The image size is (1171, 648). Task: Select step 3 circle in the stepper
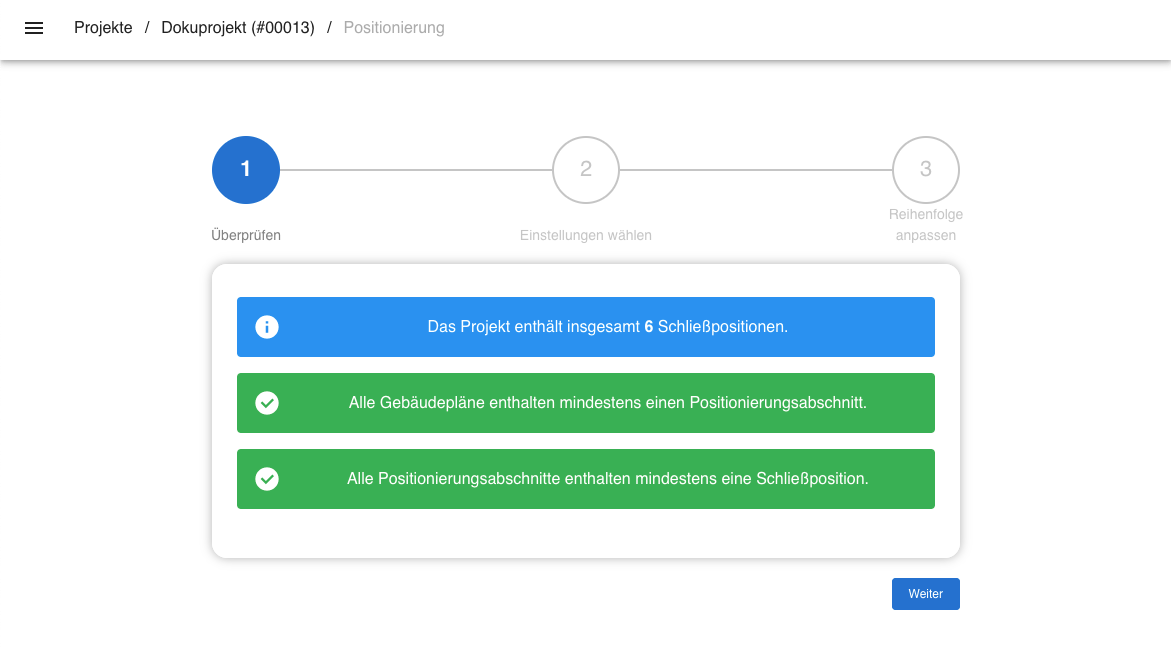click(925, 169)
